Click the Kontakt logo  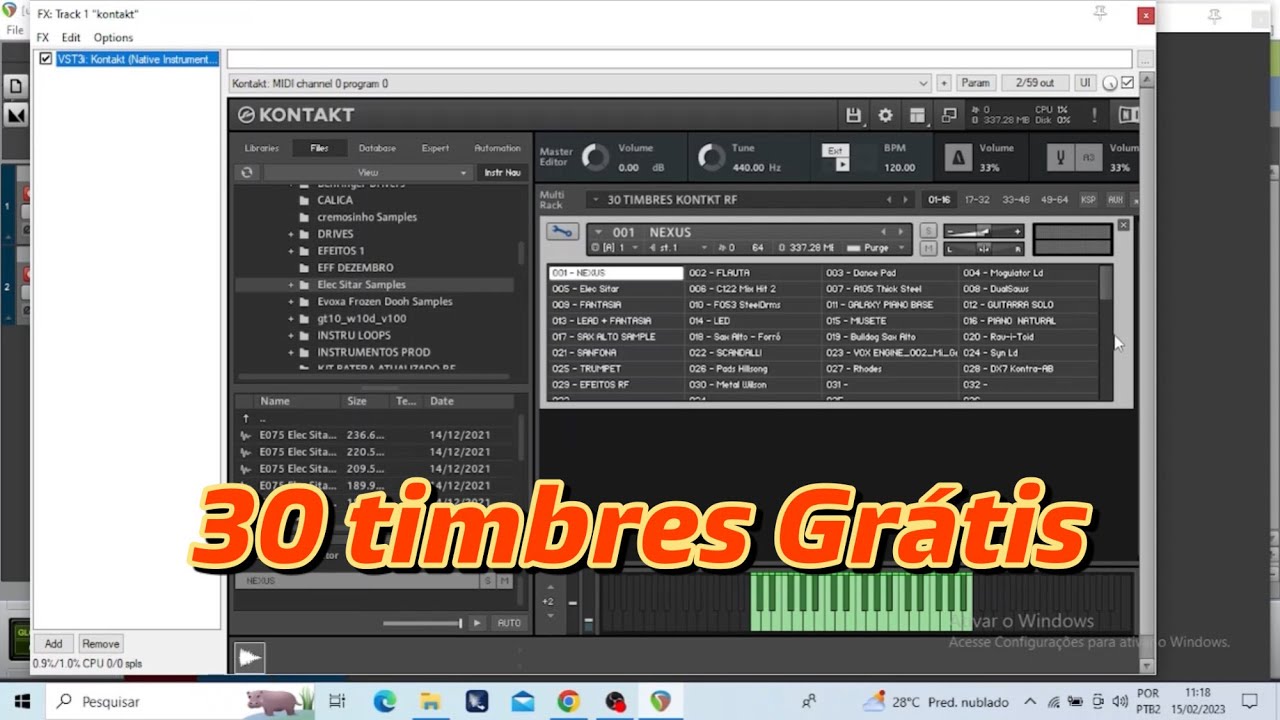296,115
